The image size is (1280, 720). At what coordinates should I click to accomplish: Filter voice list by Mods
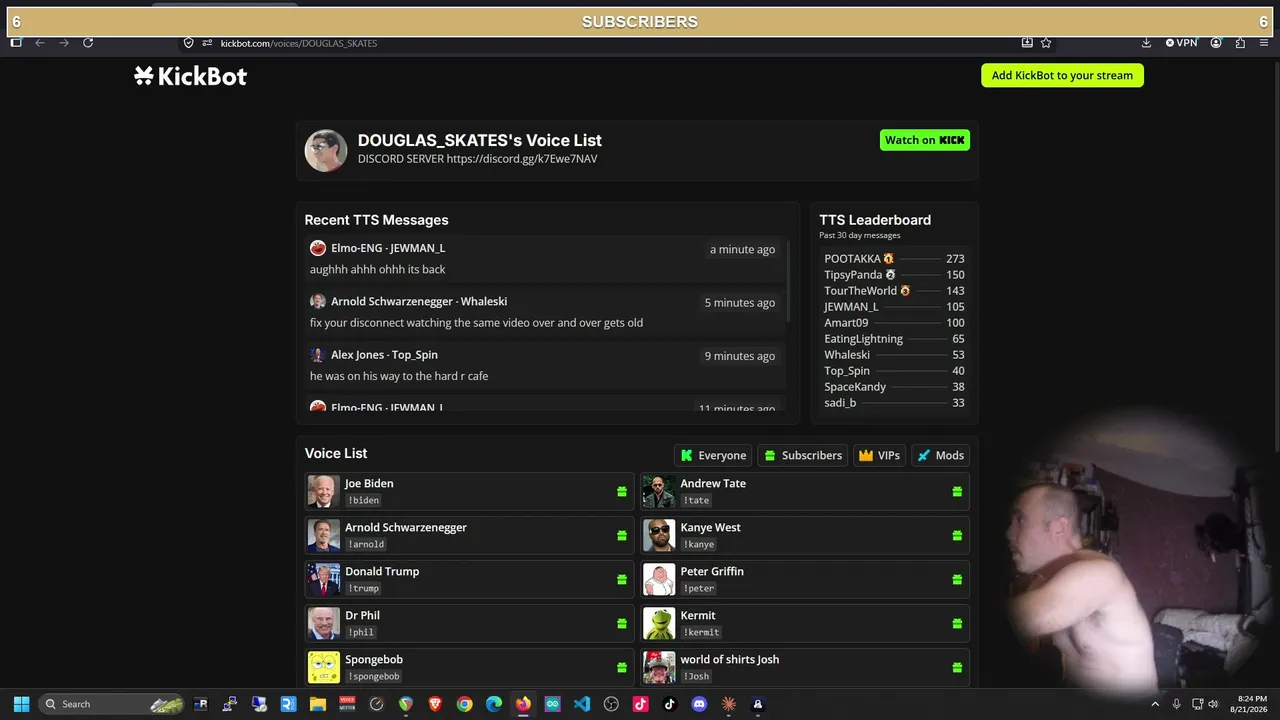[x=940, y=455]
